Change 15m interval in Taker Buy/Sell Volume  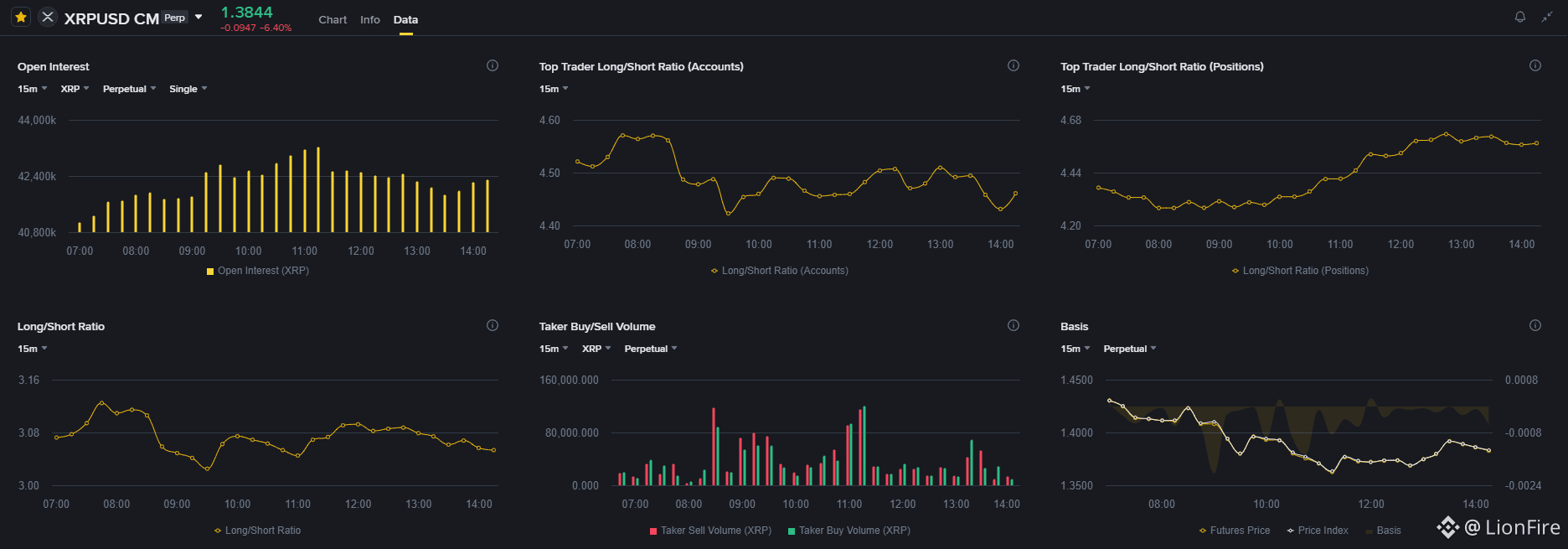(x=554, y=349)
